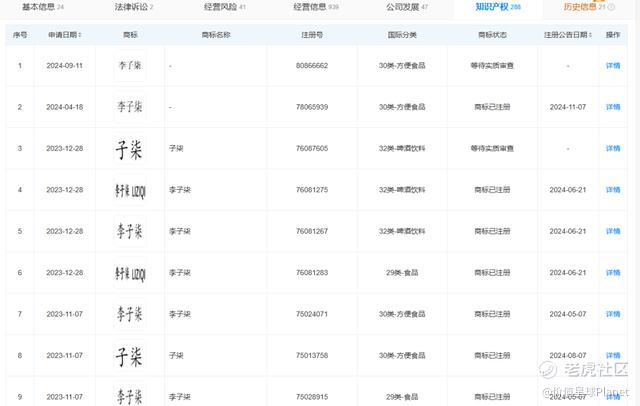Open 详情 for registration 75013758
This screenshot has width=640, height=406.
[x=613, y=355]
